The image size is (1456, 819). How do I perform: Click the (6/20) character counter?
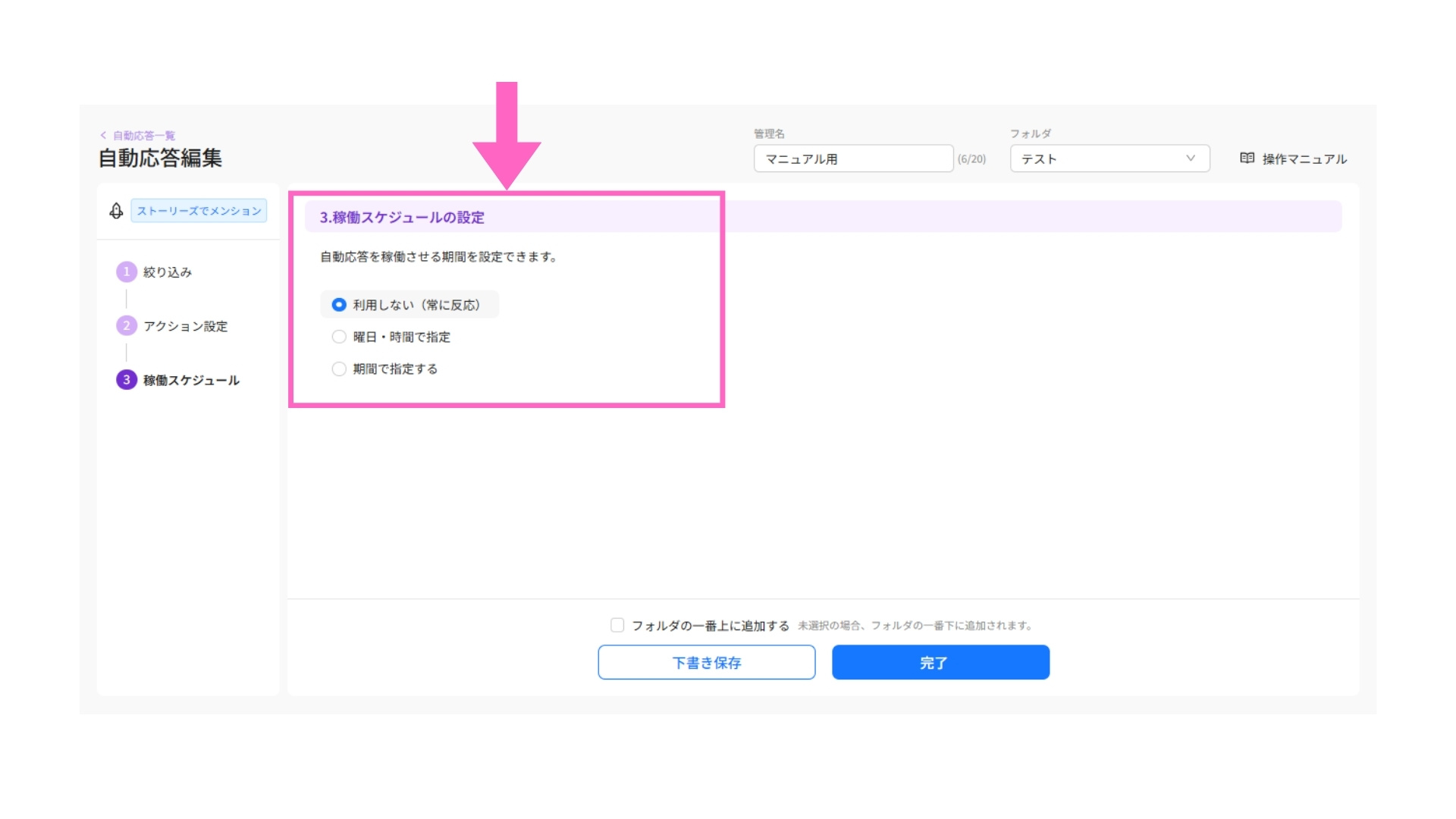[x=971, y=159]
